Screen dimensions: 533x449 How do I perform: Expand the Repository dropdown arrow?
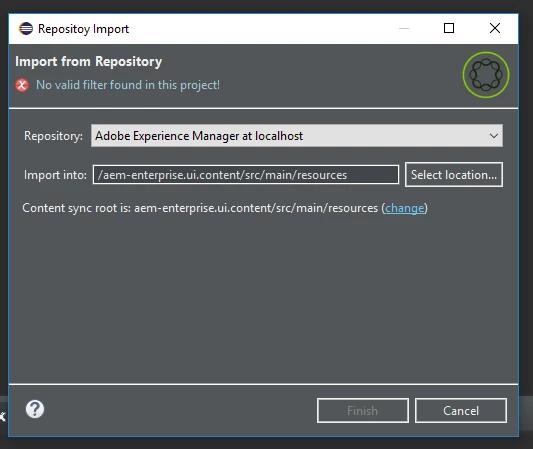tap(494, 136)
